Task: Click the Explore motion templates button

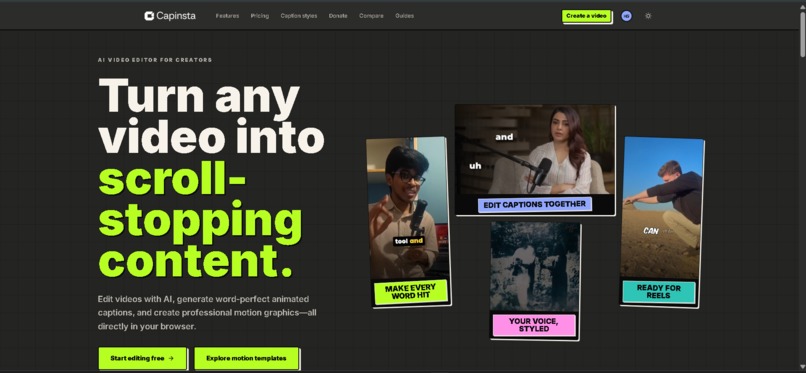Action: [246, 358]
